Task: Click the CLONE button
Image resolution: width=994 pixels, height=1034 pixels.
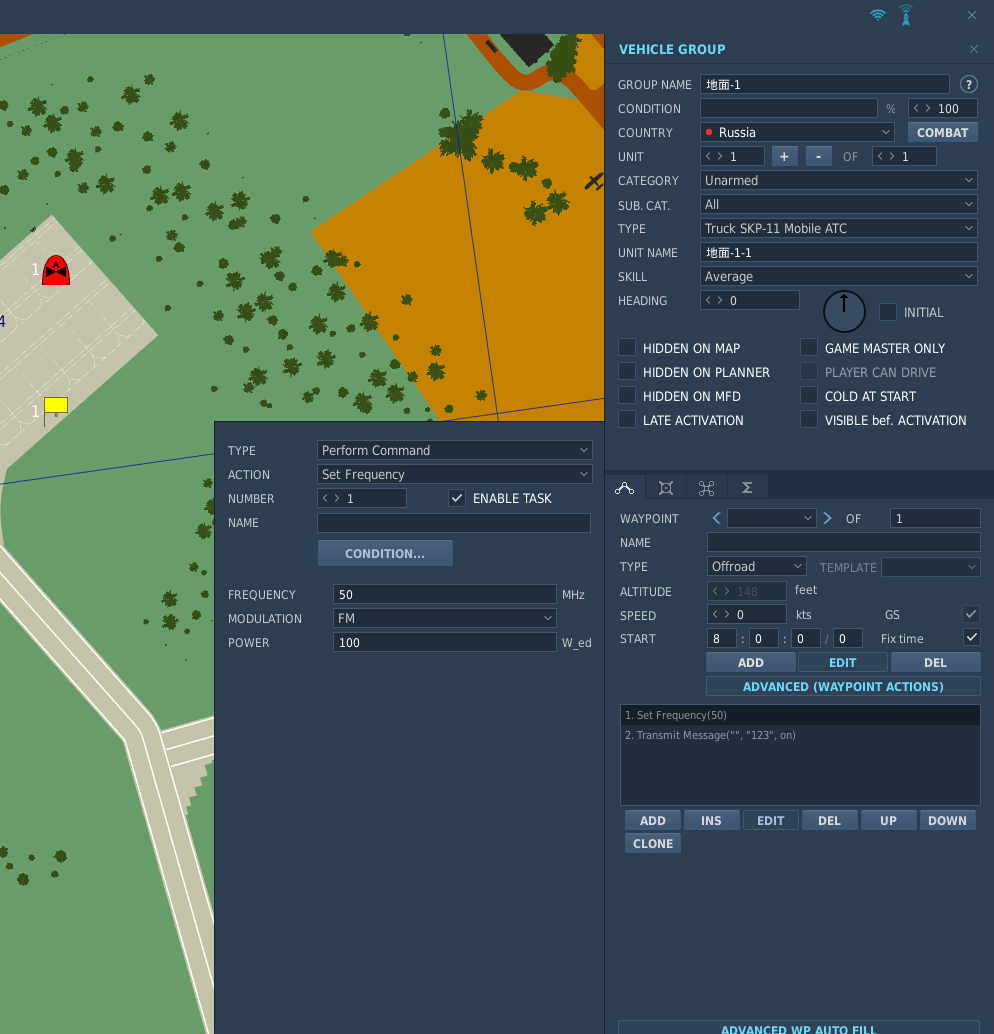Action: tap(652, 843)
